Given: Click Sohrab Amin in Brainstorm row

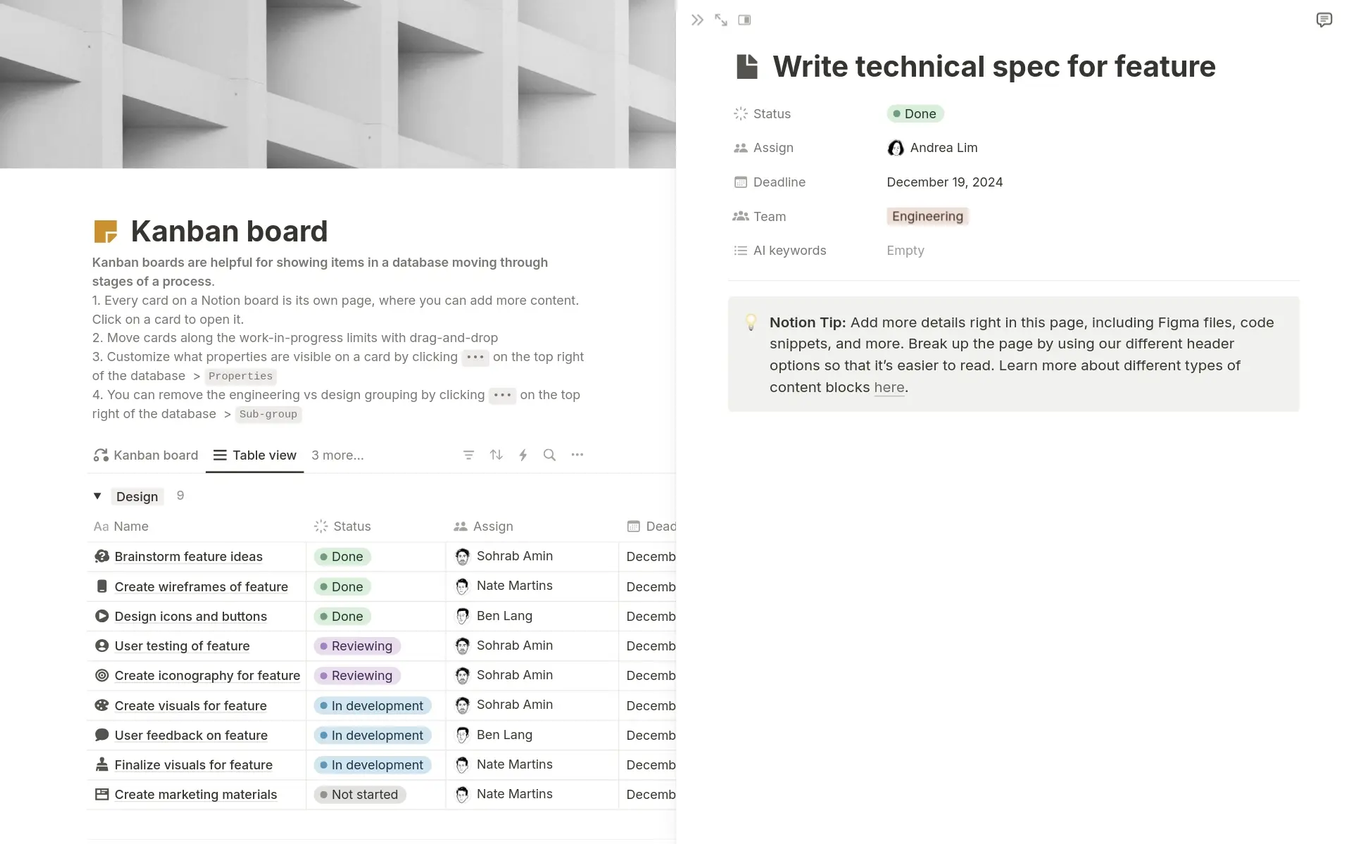Looking at the screenshot, I should click(x=503, y=556).
